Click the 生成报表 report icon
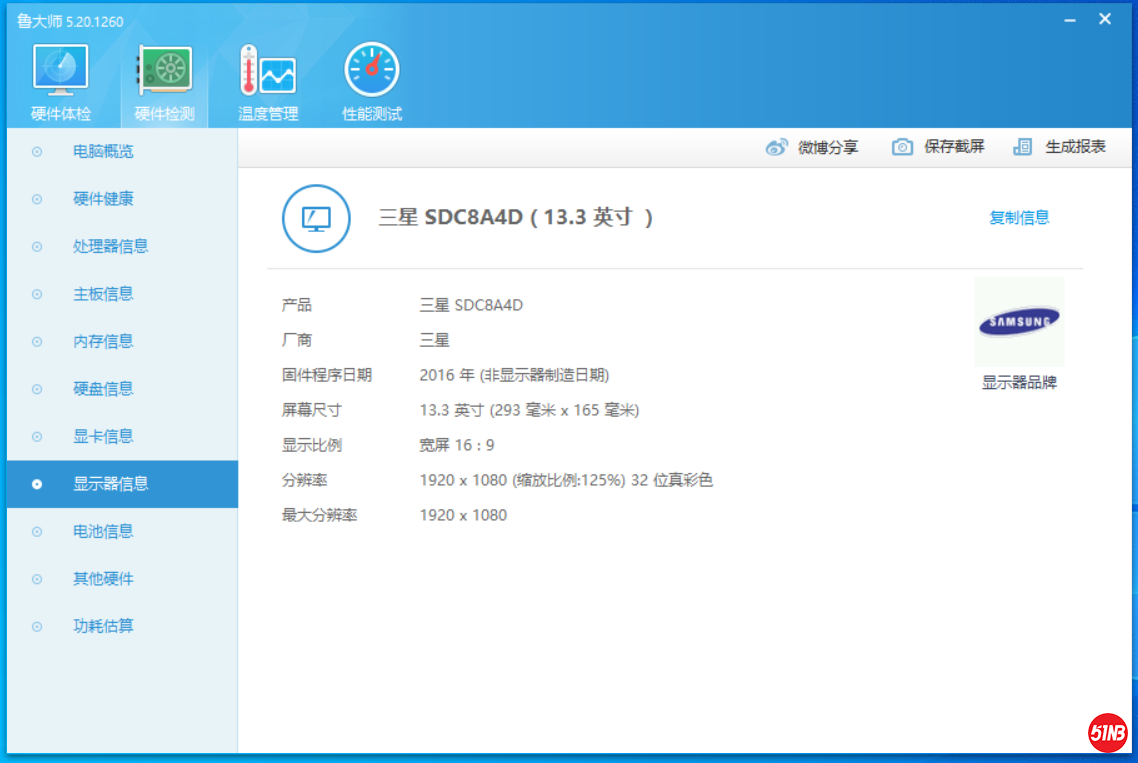The width and height of the screenshot is (1138, 763). [x=1022, y=147]
